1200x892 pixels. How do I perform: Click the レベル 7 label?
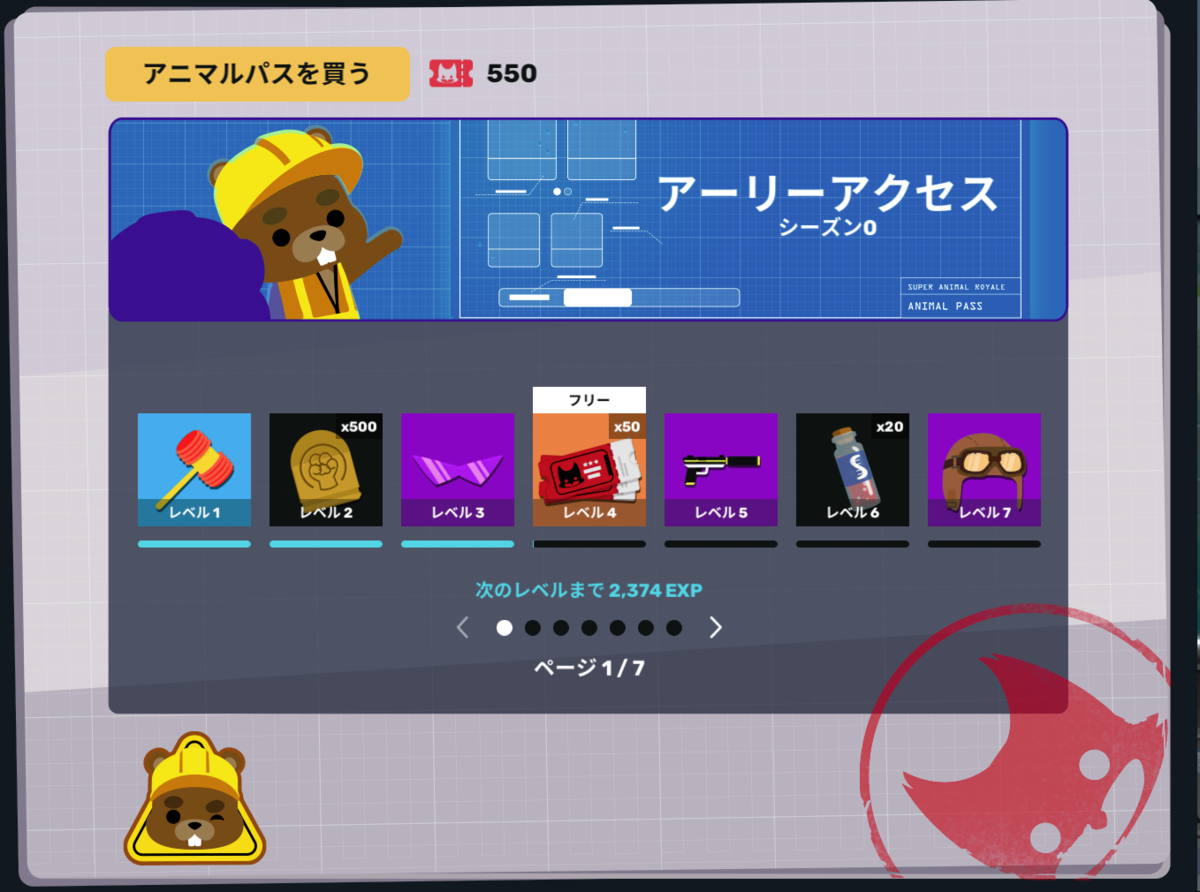(x=984, y=513)
